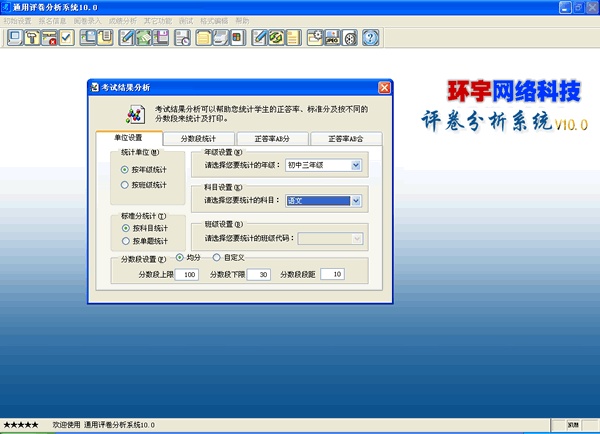Close the 考试结果分析 dialog
The image size is (600, 434).
point(384,87)
